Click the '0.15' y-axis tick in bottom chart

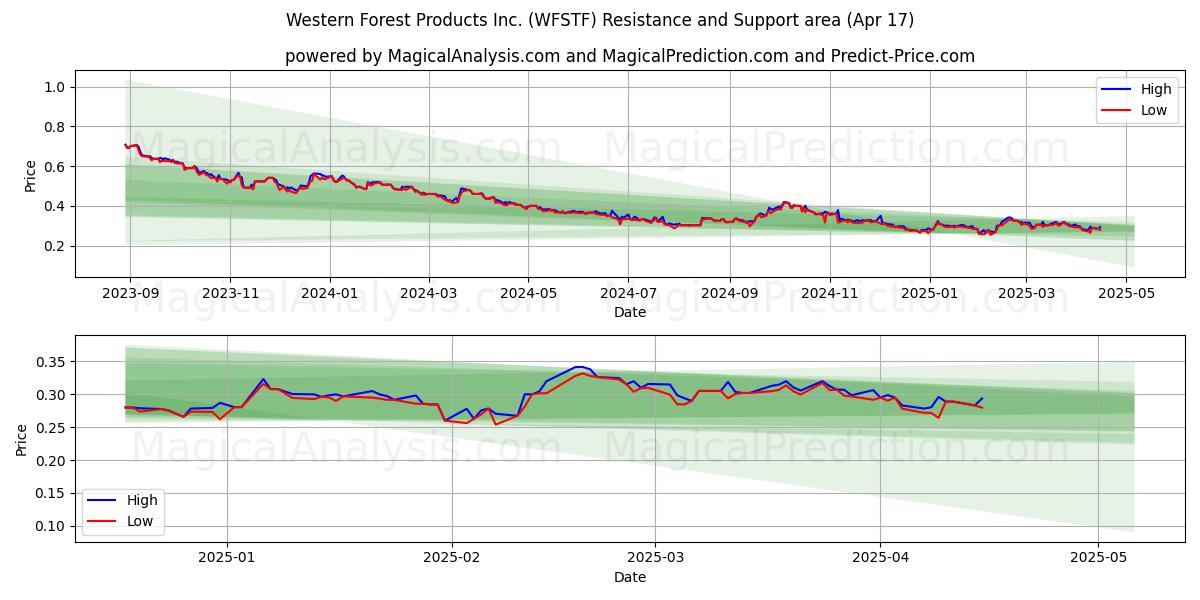[52, 494]
